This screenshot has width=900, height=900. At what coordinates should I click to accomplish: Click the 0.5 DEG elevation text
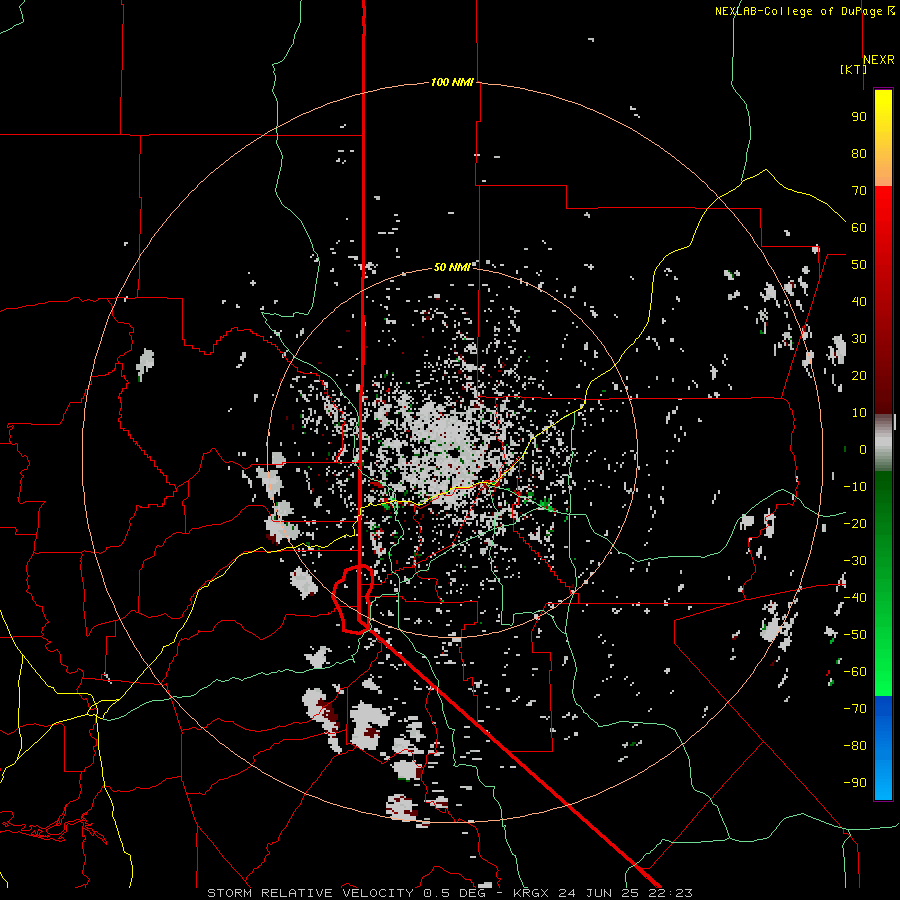(454, 893)
